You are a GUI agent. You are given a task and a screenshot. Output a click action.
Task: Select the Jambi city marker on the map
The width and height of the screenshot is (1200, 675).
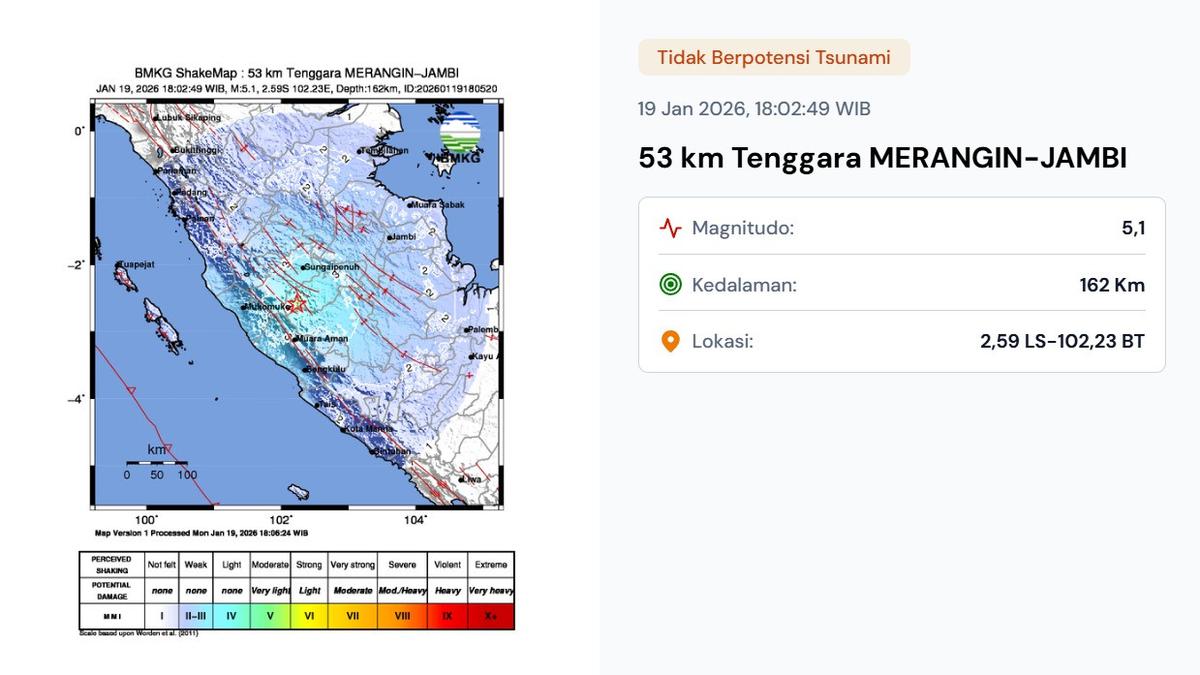[x=390, y=238]
